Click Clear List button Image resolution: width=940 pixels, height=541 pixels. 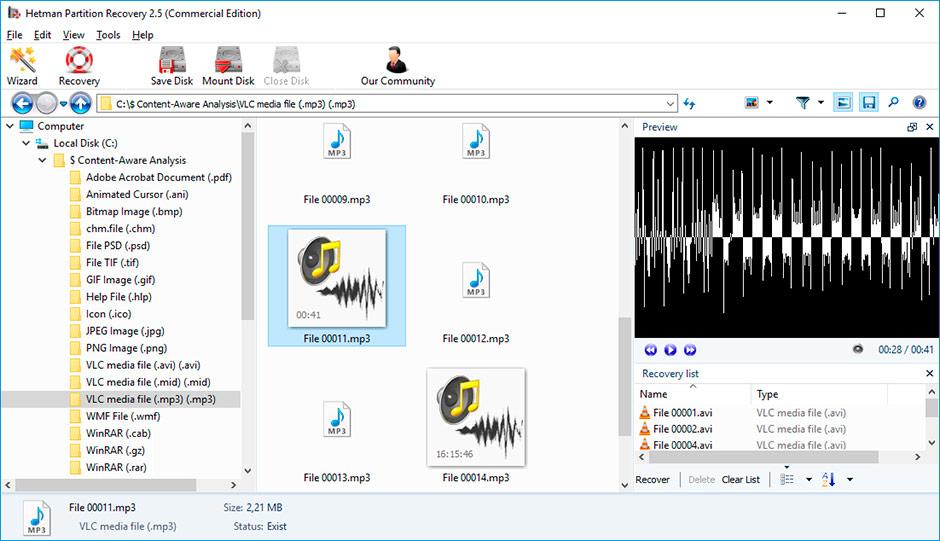(740, 479)
